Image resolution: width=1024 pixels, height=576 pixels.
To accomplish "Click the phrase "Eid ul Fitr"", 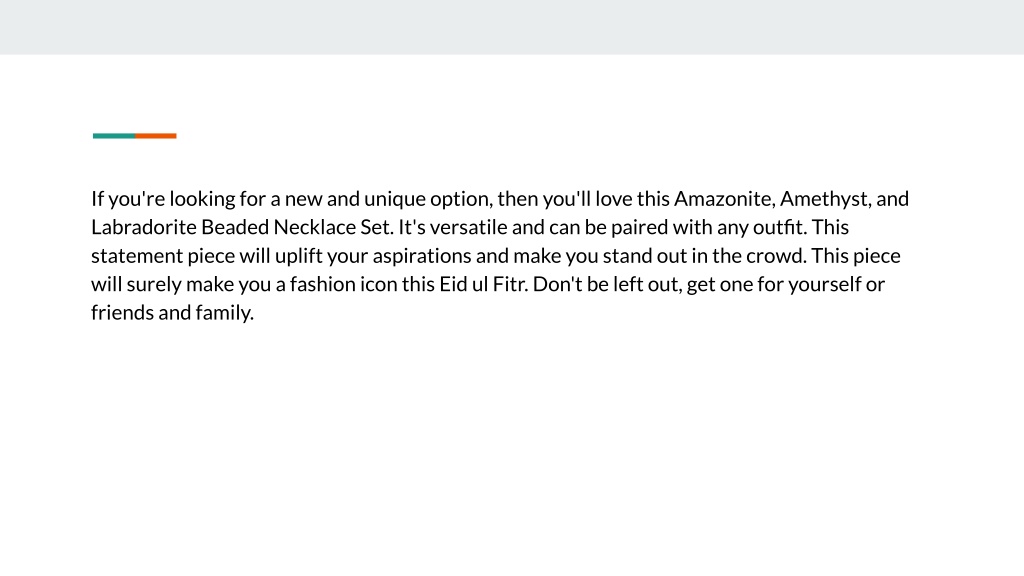I will click(483, 284).
